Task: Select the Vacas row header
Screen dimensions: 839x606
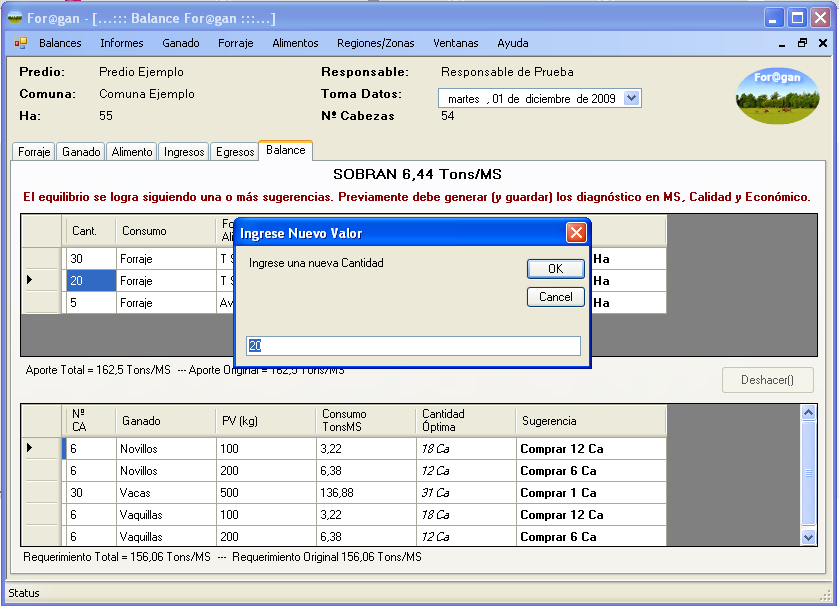Action: [41, 492]
